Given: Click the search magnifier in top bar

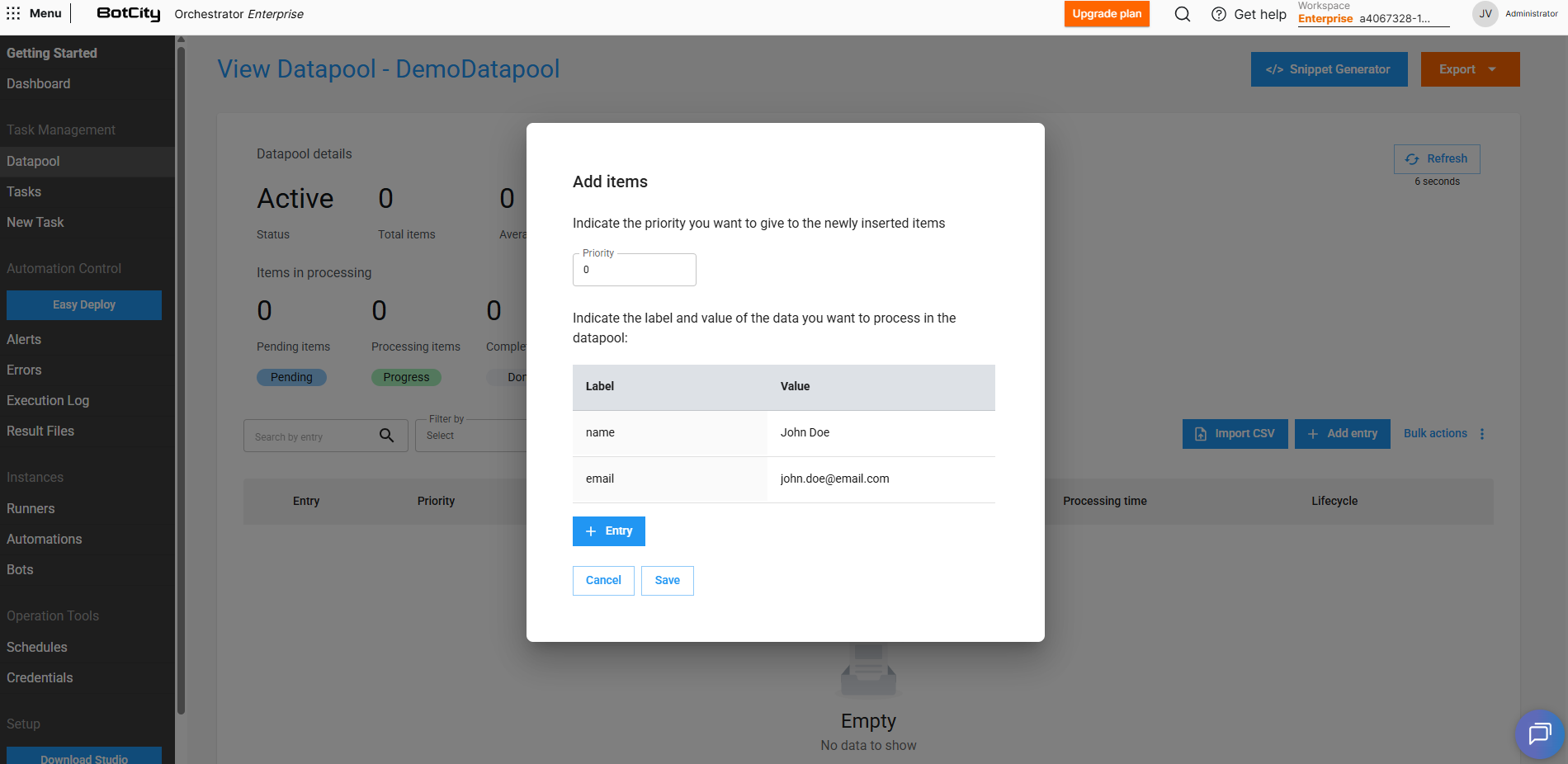Looking at the screenshot, I should (x=1182, y=14).
